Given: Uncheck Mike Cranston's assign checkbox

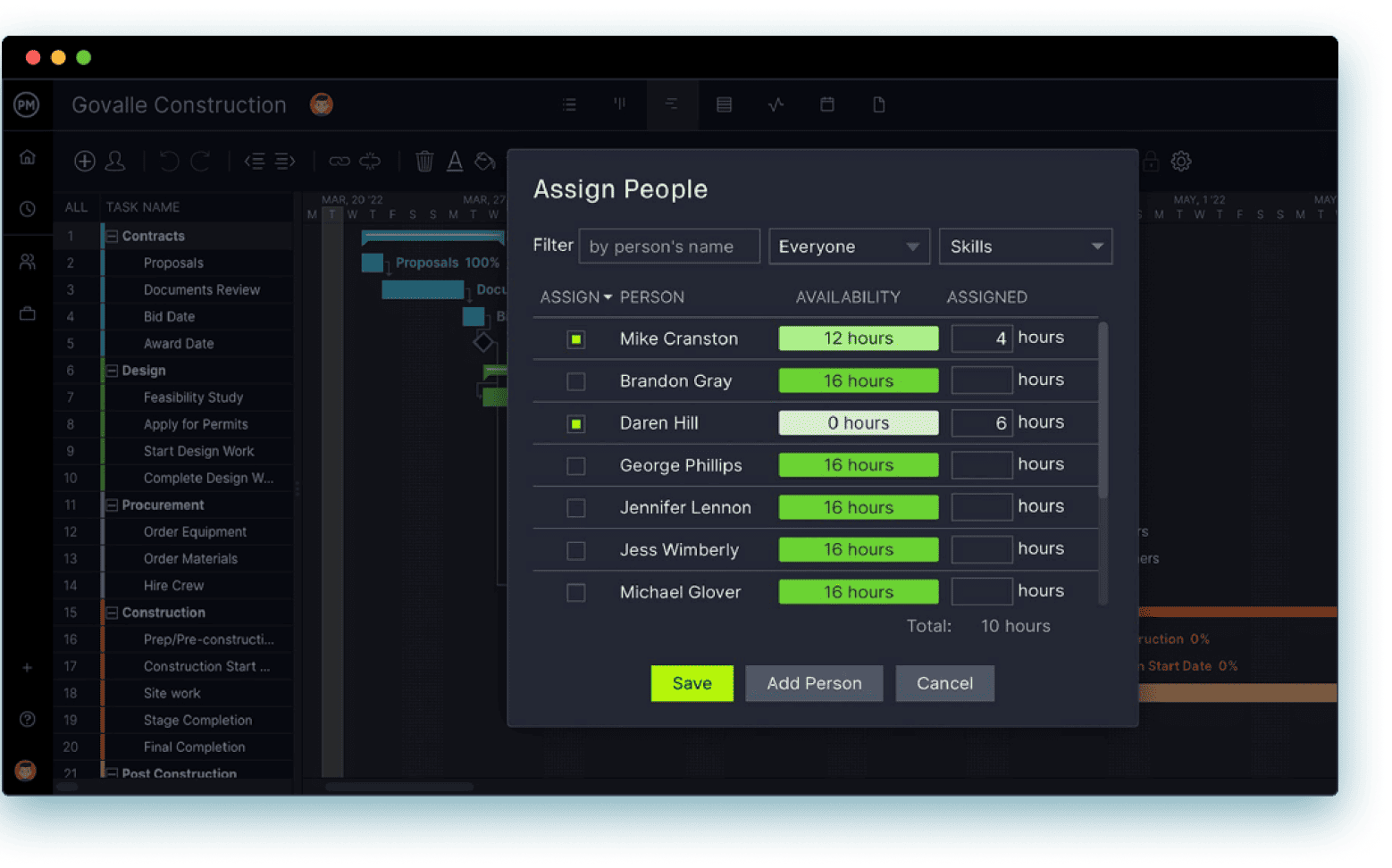Looking at the screenshot, I should point(576,339).
